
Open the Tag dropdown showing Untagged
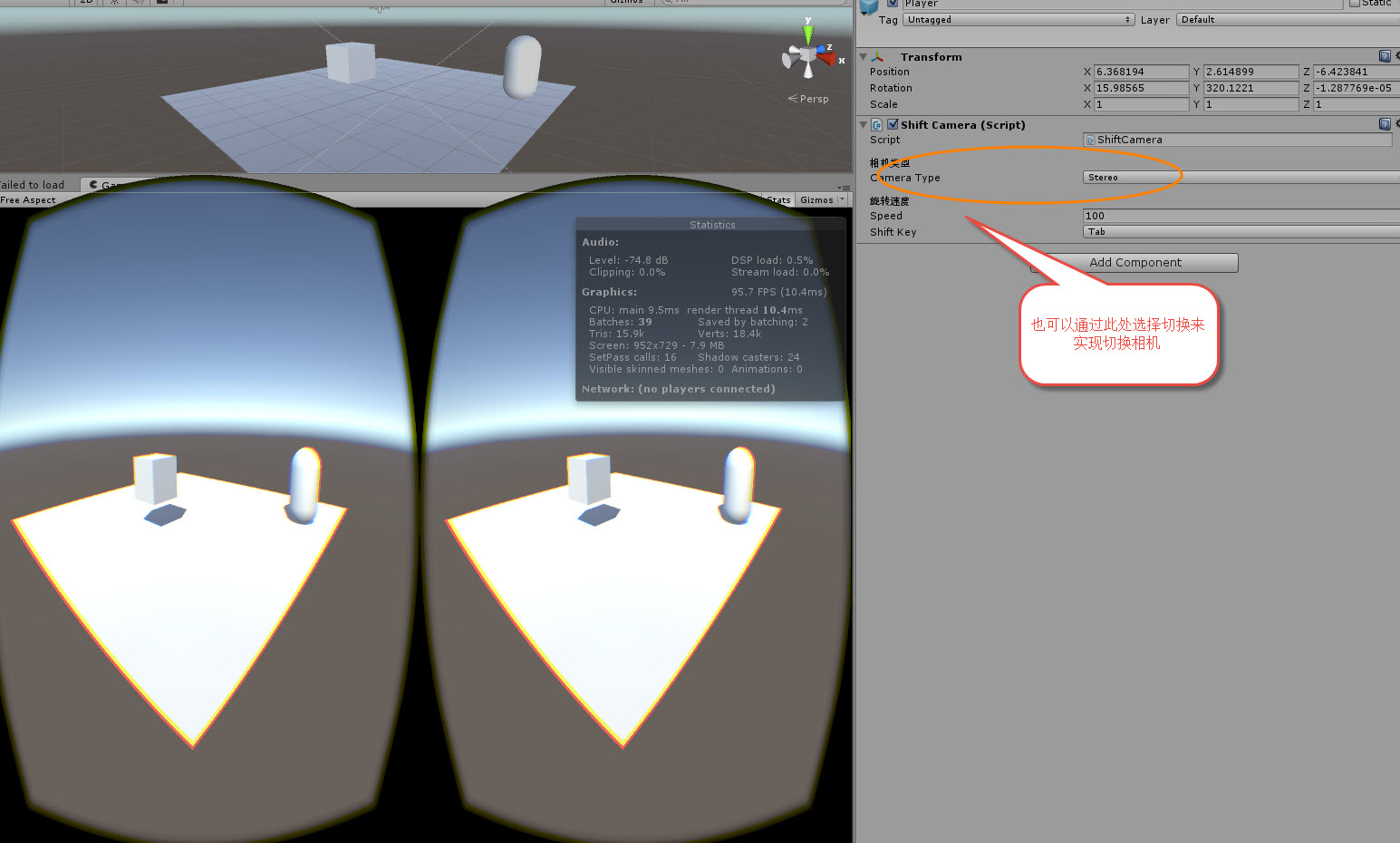click(x=1019, y=19)
